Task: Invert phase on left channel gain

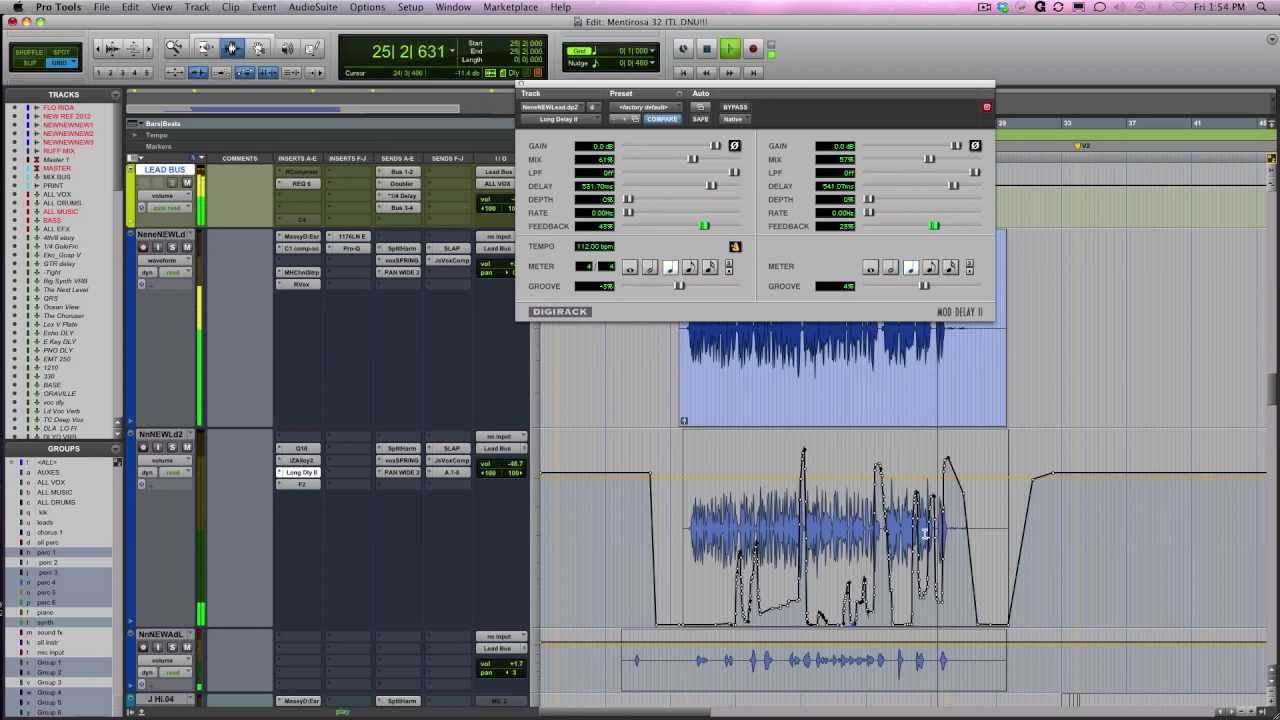Action: tap(734, 146)
